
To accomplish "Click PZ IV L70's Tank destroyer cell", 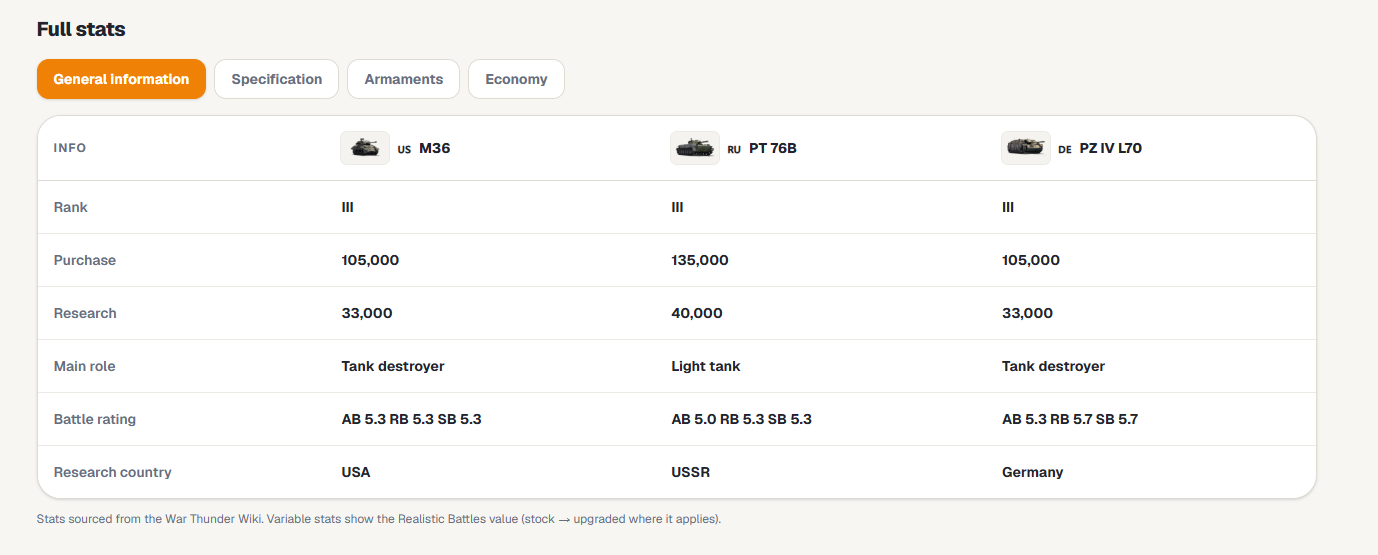I will coord(1053,366).
